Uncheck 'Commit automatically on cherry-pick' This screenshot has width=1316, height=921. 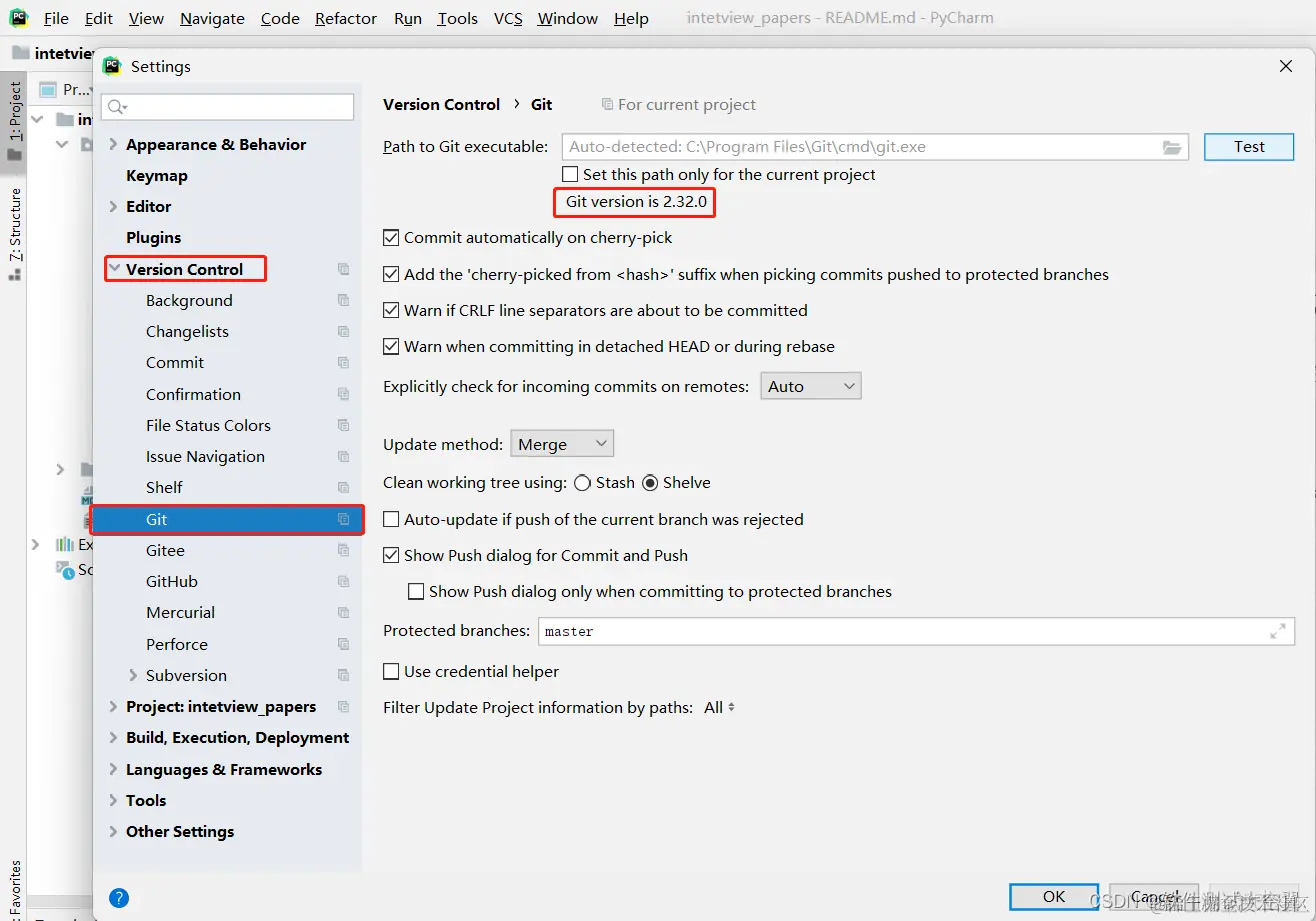pos(391,238)
